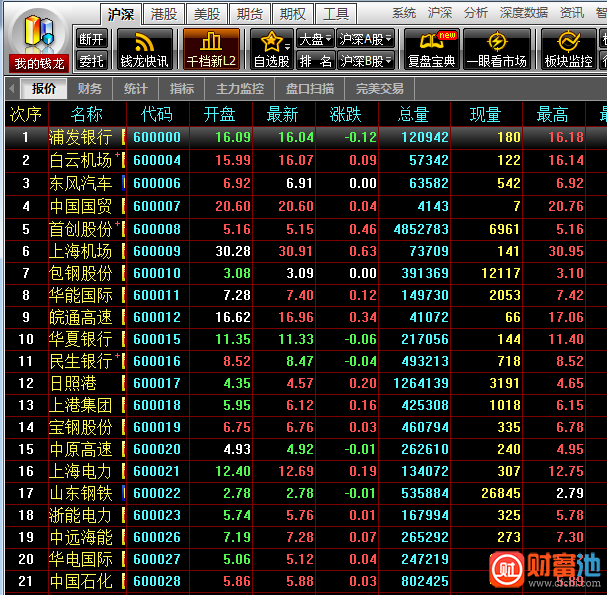The height and width of the screenshot is (595, 607).
Task: Open the 沪深 menu in the menu bar
Action: pos(439,13)
